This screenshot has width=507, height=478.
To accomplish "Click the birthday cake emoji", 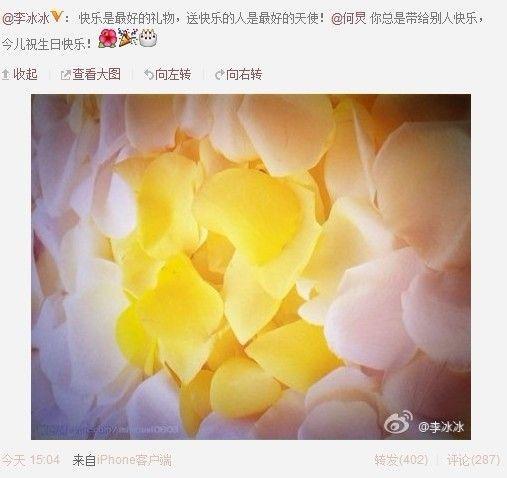I will (148, 38).
